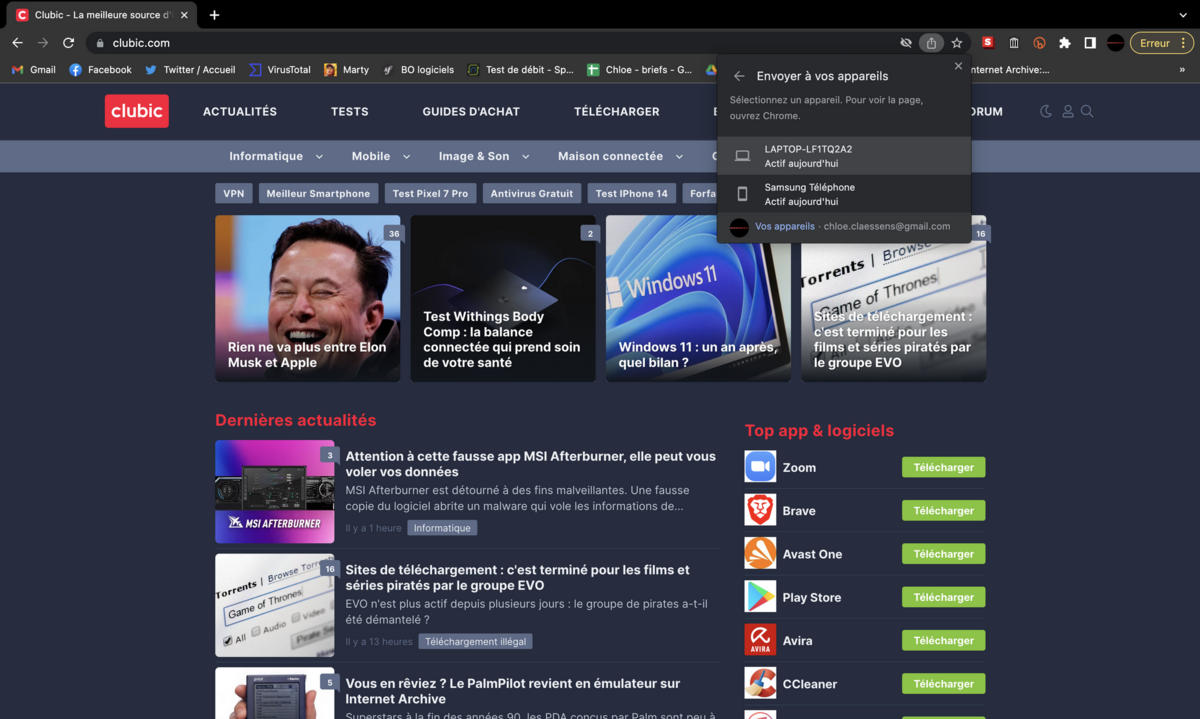Open the red S extension
This screenshot has width=1200, height=719.
[988, 43]
